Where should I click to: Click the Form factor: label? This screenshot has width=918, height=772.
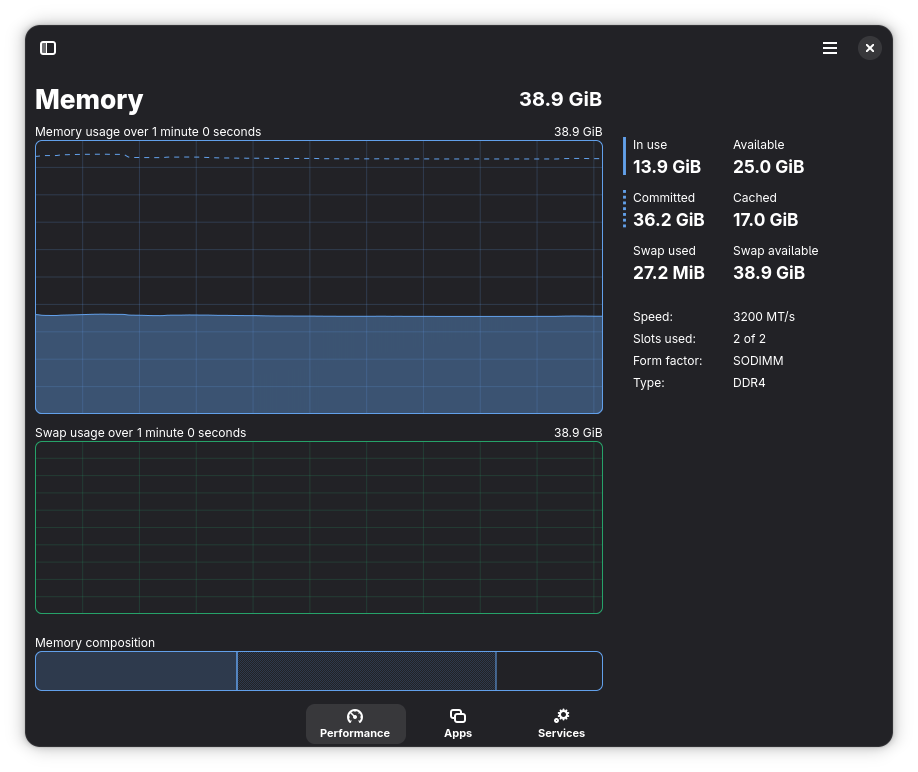(x=667, y=361)
